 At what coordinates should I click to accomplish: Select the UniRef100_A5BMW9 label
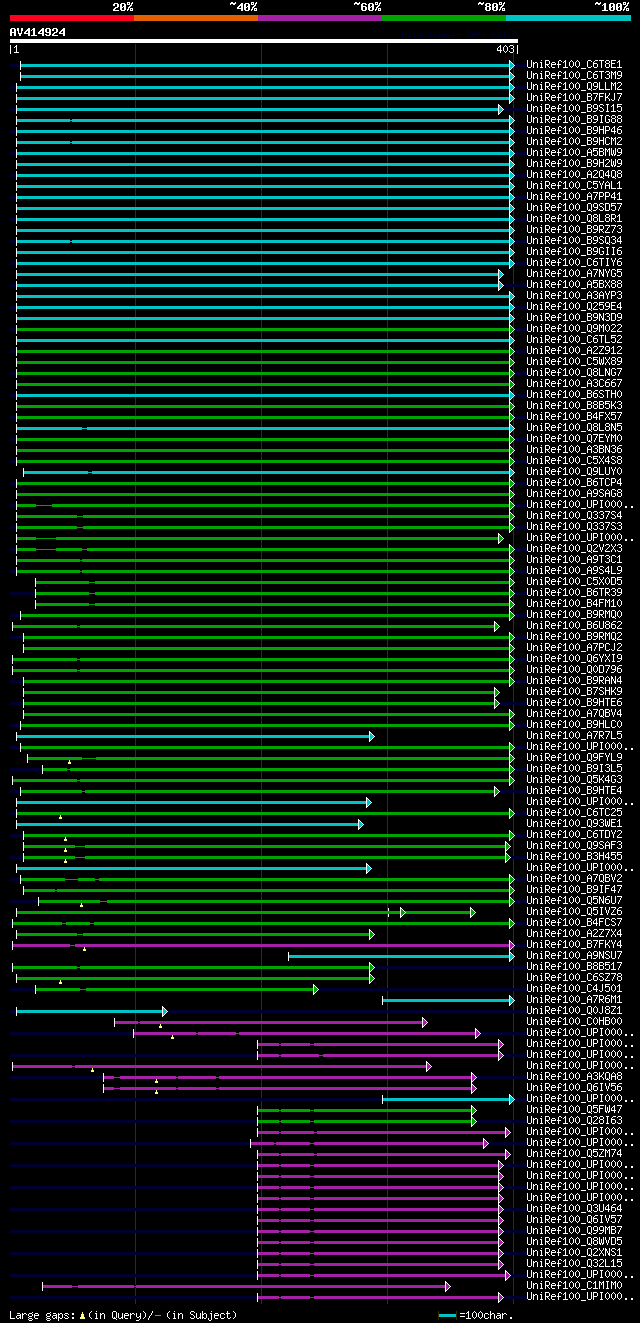(574, 153)
